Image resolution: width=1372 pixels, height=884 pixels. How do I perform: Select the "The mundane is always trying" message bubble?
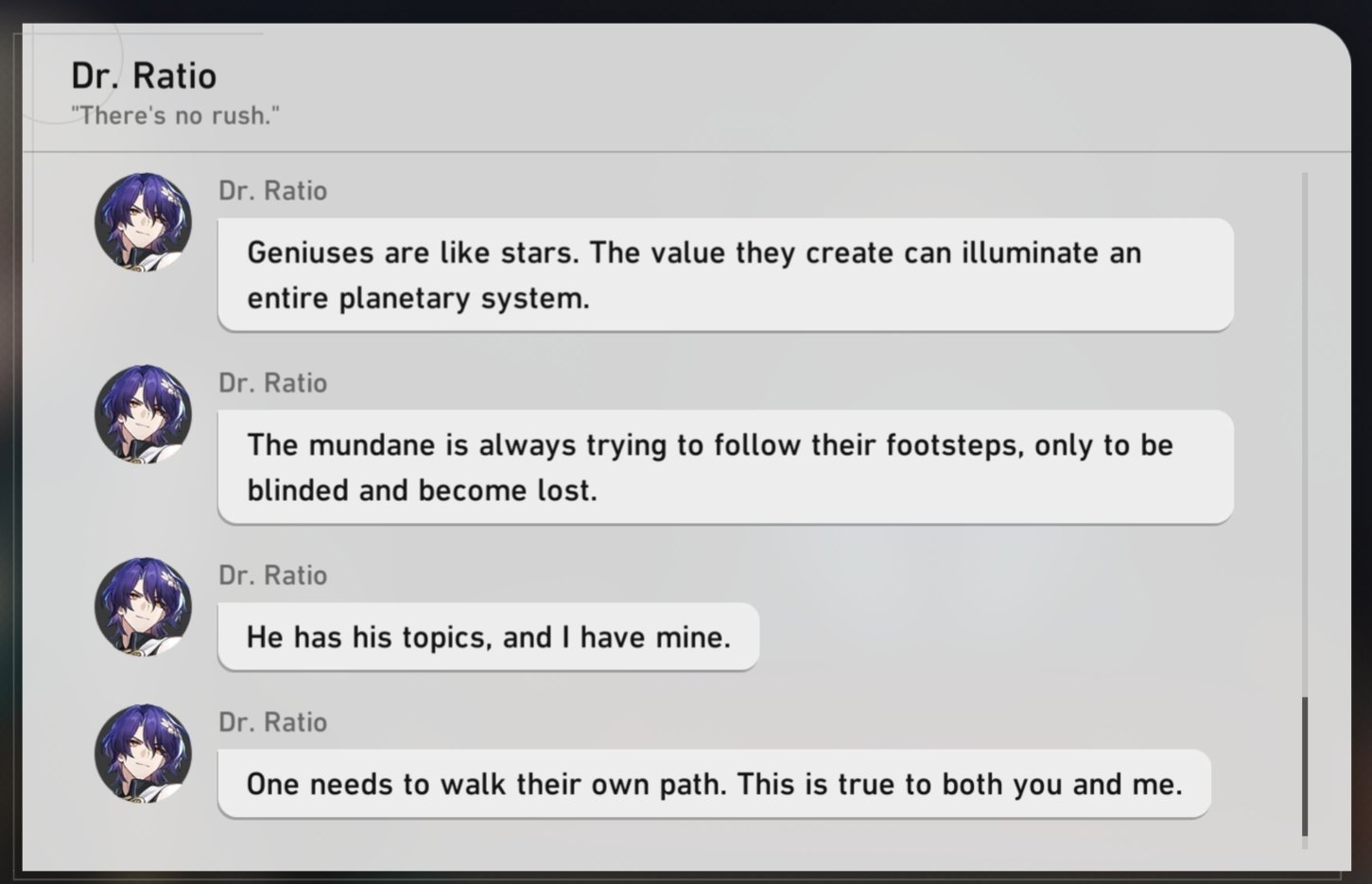pos(725,467)
